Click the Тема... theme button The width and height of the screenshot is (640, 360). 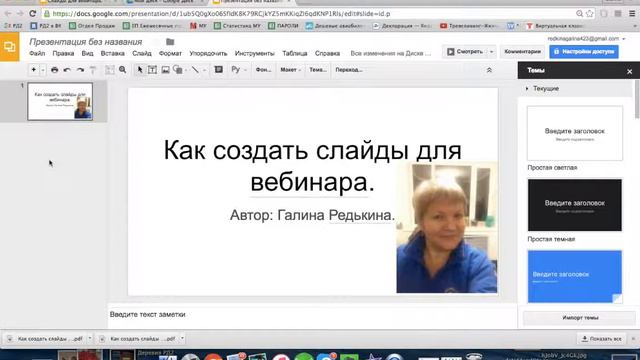[318, 70]
